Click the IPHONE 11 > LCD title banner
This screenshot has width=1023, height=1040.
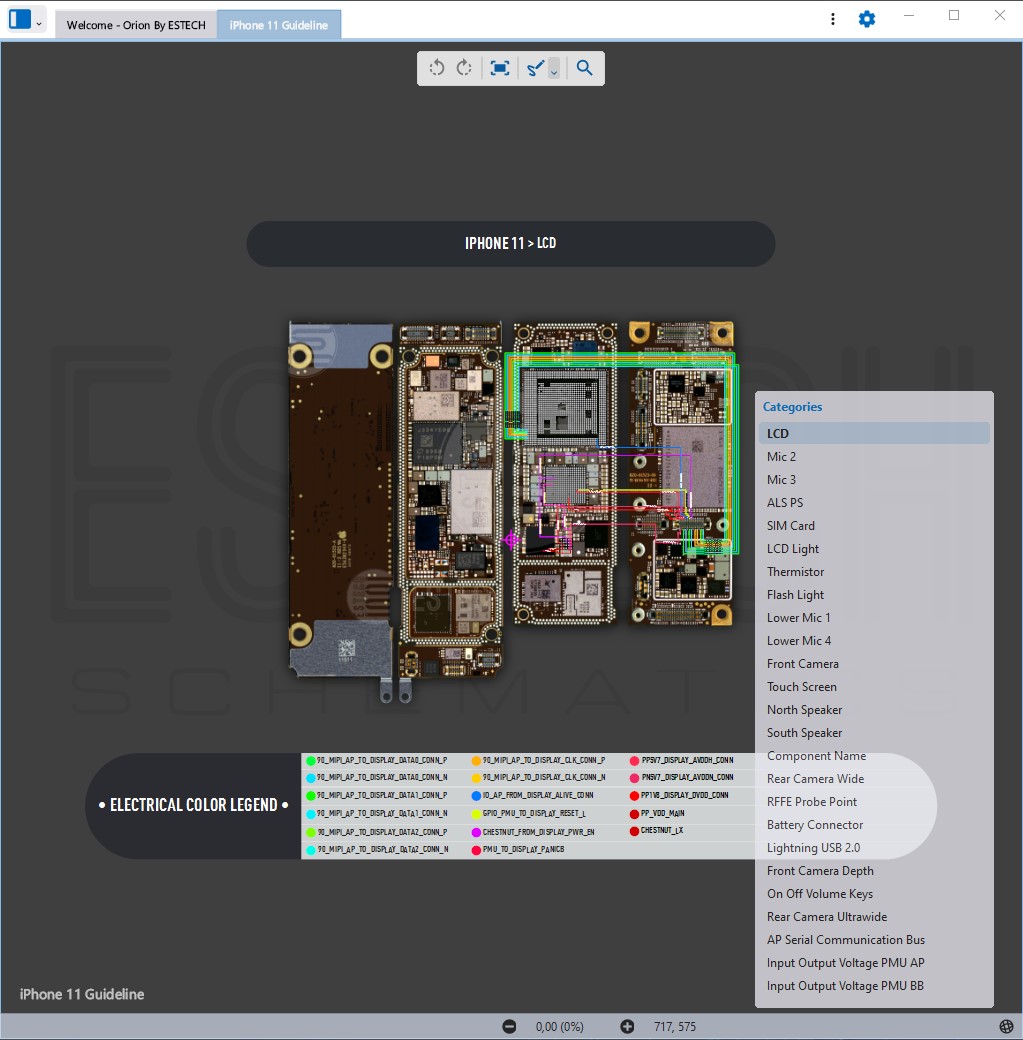(510, 243)
